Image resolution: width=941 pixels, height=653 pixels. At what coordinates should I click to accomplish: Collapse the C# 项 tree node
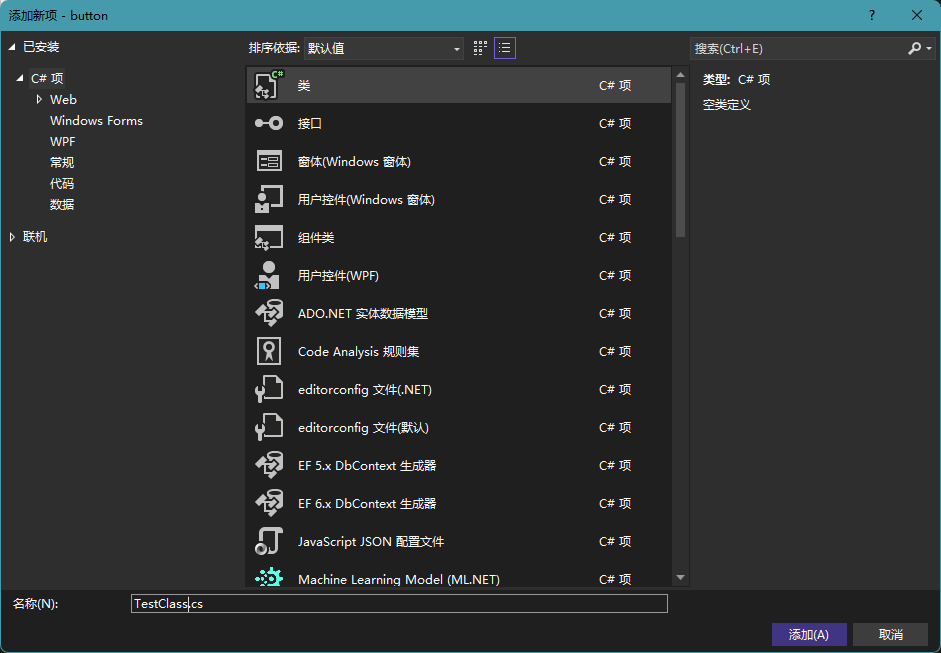[x=20, y=78]
